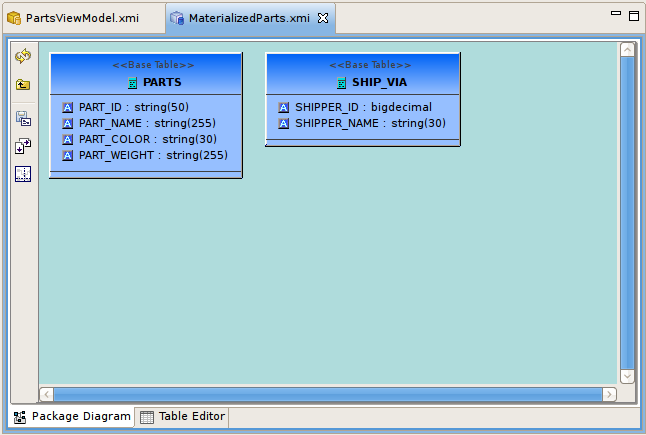
Task: Click the vertical scrollbar down arrow
Action: click(x=628, y=376)
